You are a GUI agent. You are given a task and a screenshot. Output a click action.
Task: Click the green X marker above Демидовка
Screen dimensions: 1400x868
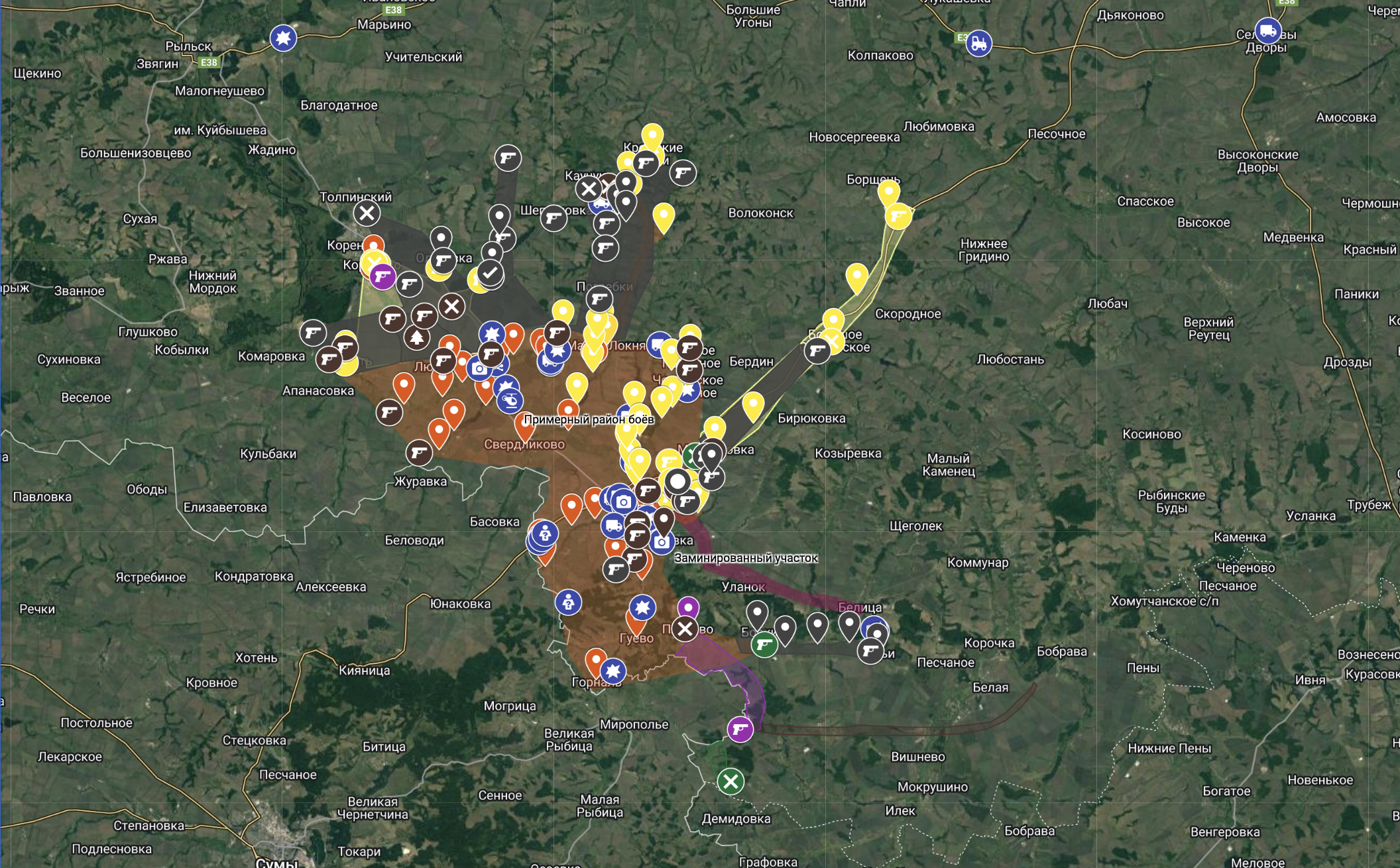(731, 783)
